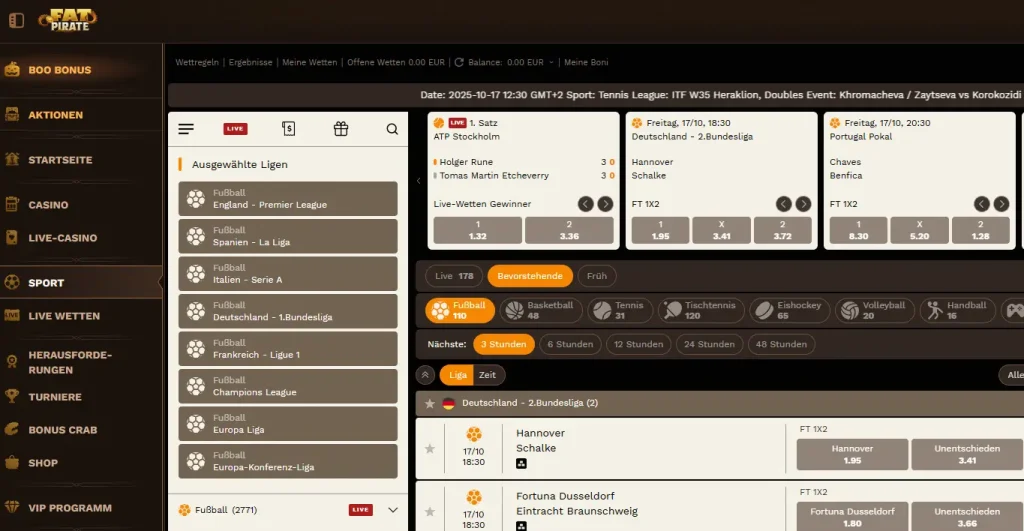Open bet slip receipt icon

(x=289, y=129)
